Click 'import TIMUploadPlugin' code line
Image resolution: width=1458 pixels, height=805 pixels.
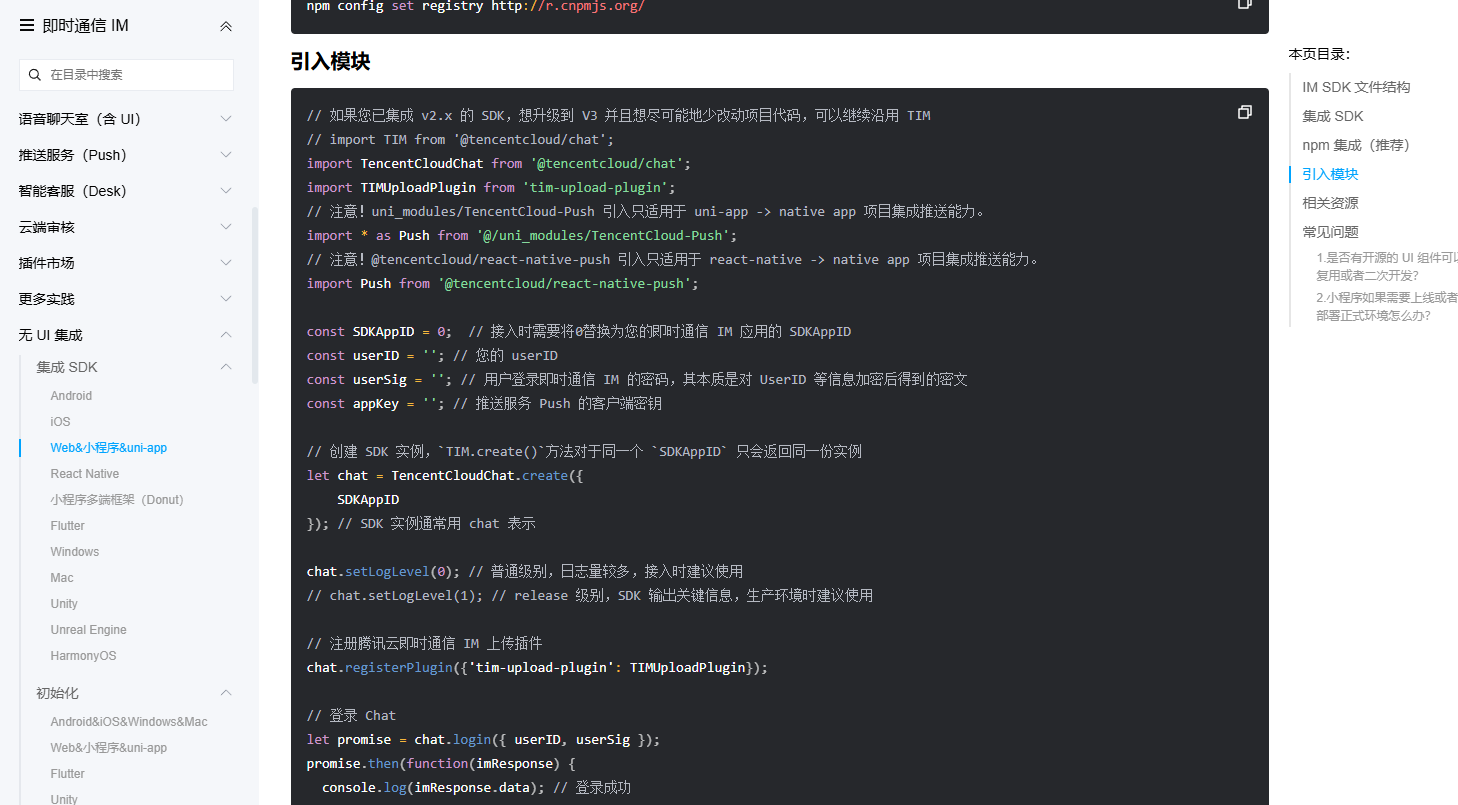click(x=491, y=188)
